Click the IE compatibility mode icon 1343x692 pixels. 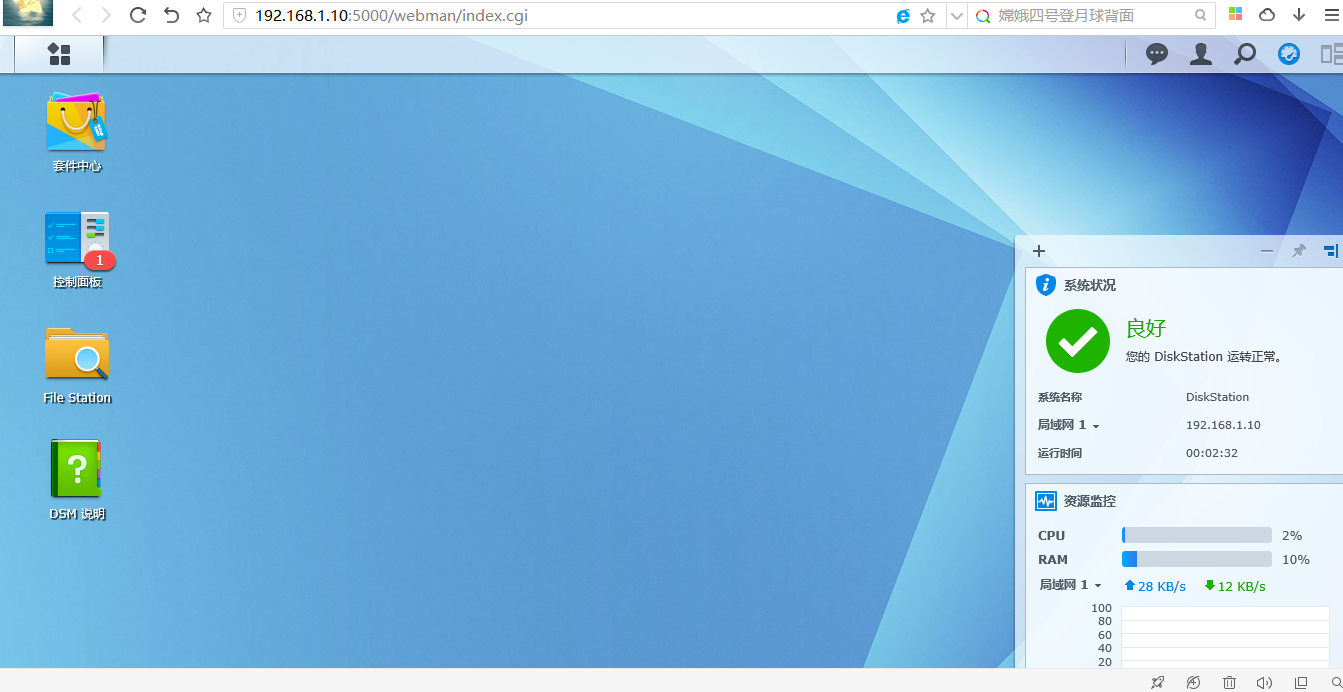(904, 16)
